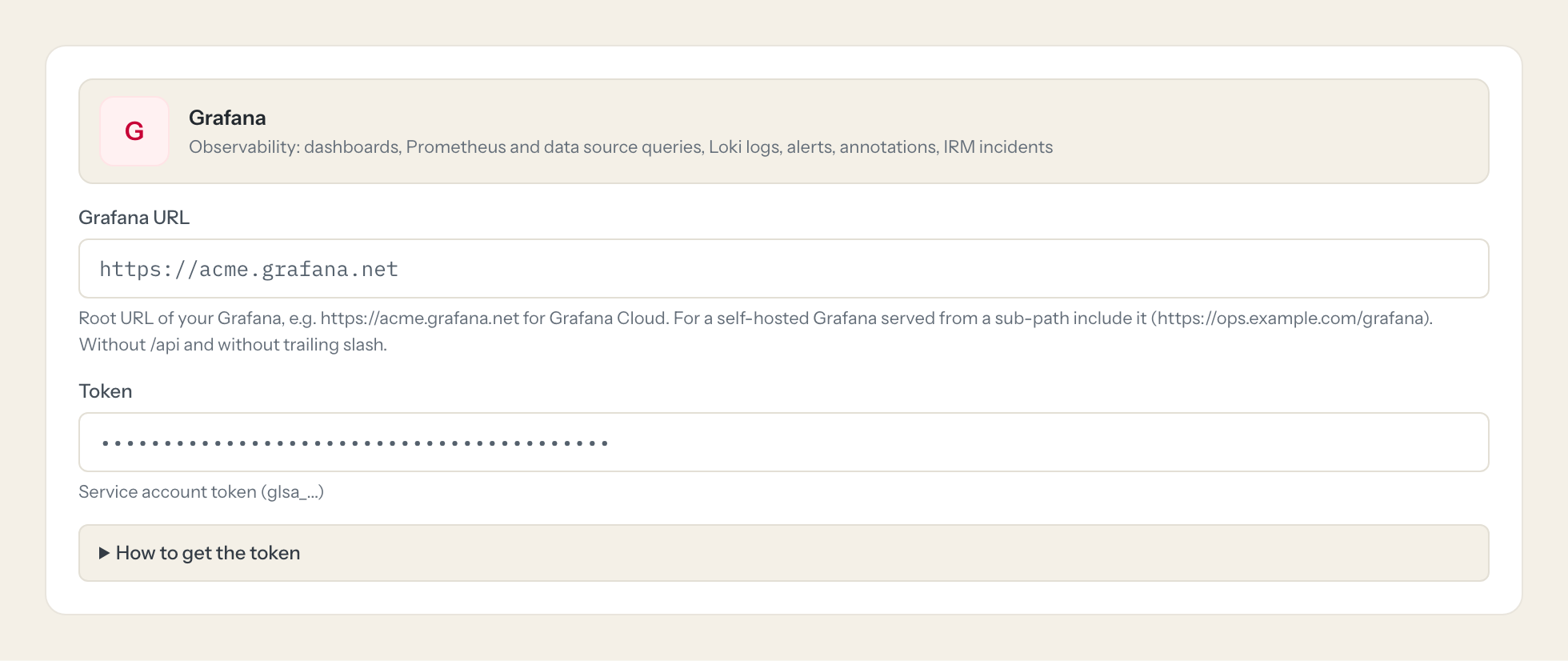Click the "Without /api and without trailing slash" note

click(x=233, y=345)
